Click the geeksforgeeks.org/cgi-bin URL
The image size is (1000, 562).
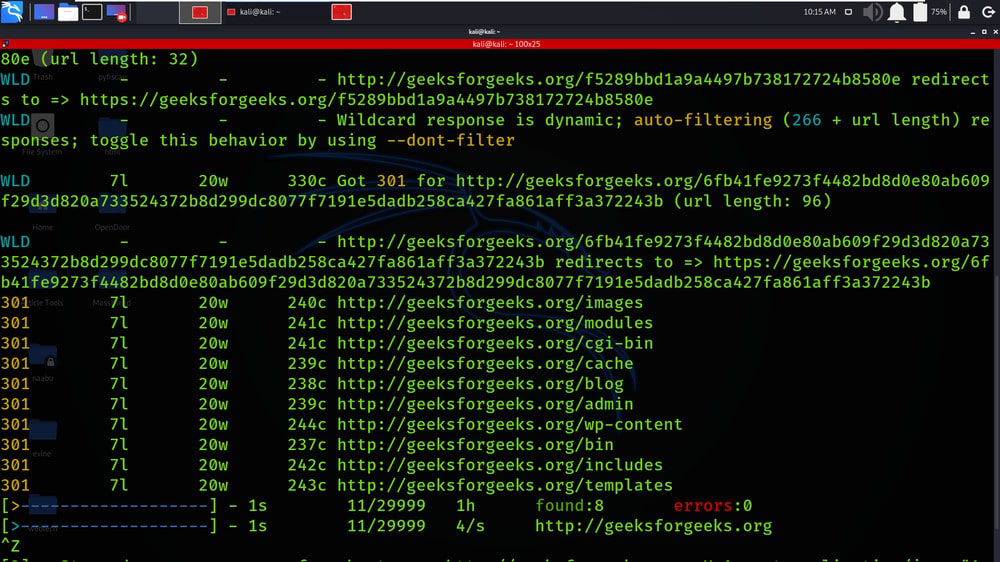[x=495, y=344]
